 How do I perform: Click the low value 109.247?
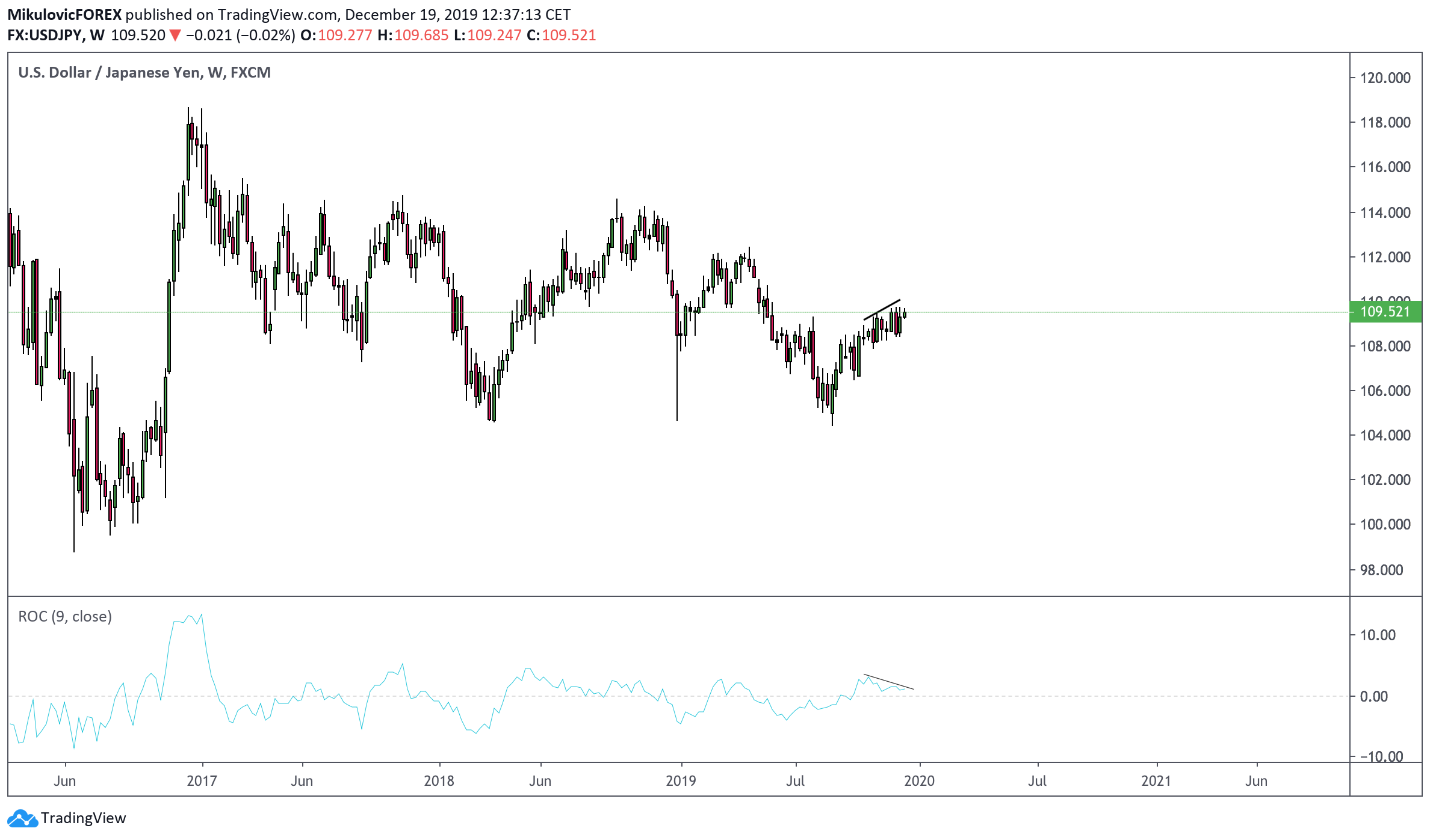coord(494,35)
